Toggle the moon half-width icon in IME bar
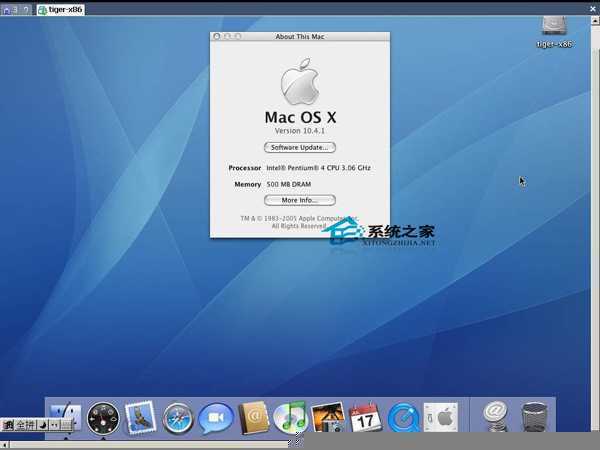Image resolution: width=600 pixels, height=450 pixels. click(43, 425)
